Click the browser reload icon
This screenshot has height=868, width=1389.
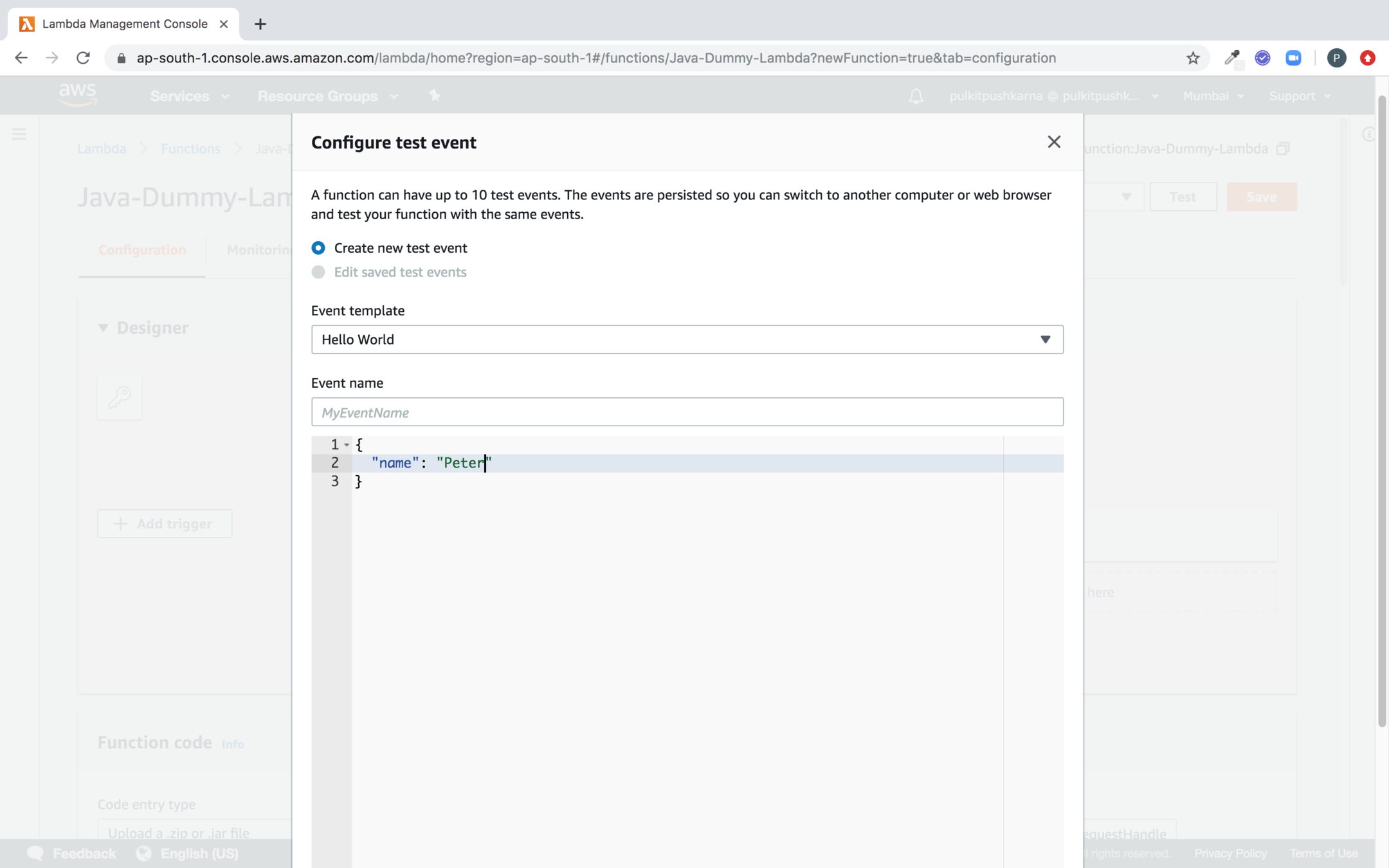point(83,58)
